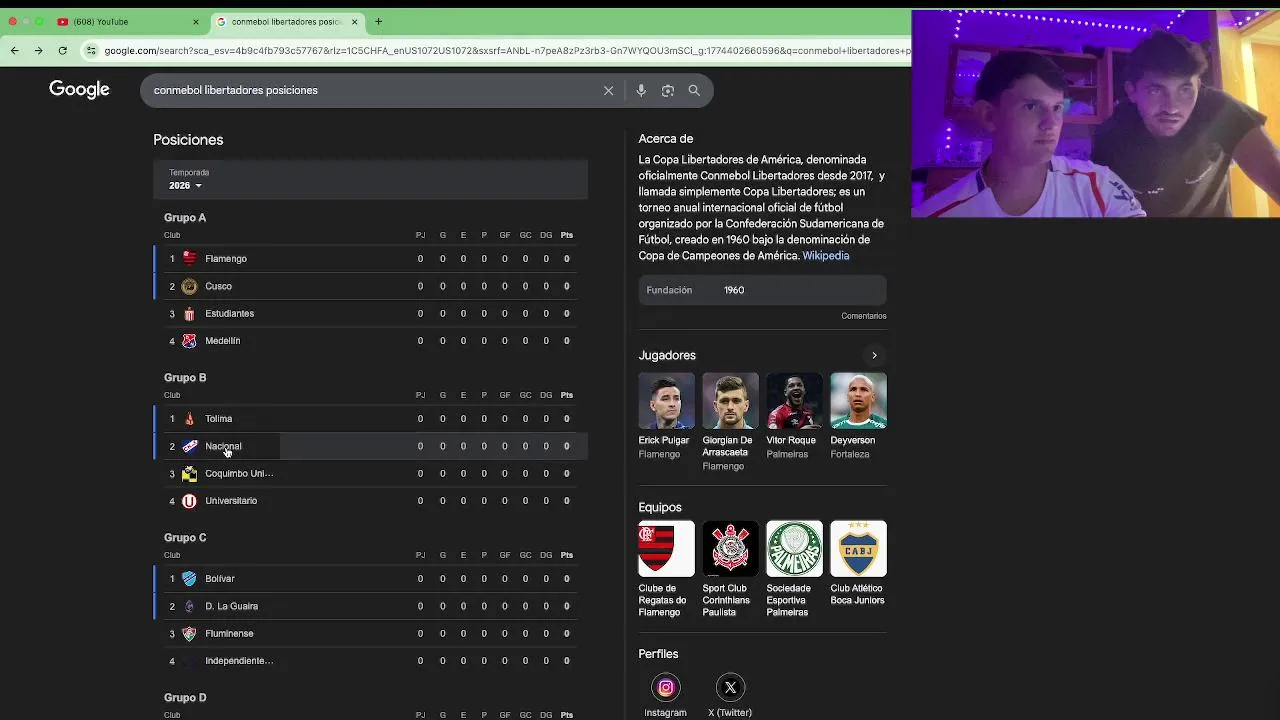This screenshot has width=1280, height=720.
Task: Go back with browser back arrow
Action: 14,50
